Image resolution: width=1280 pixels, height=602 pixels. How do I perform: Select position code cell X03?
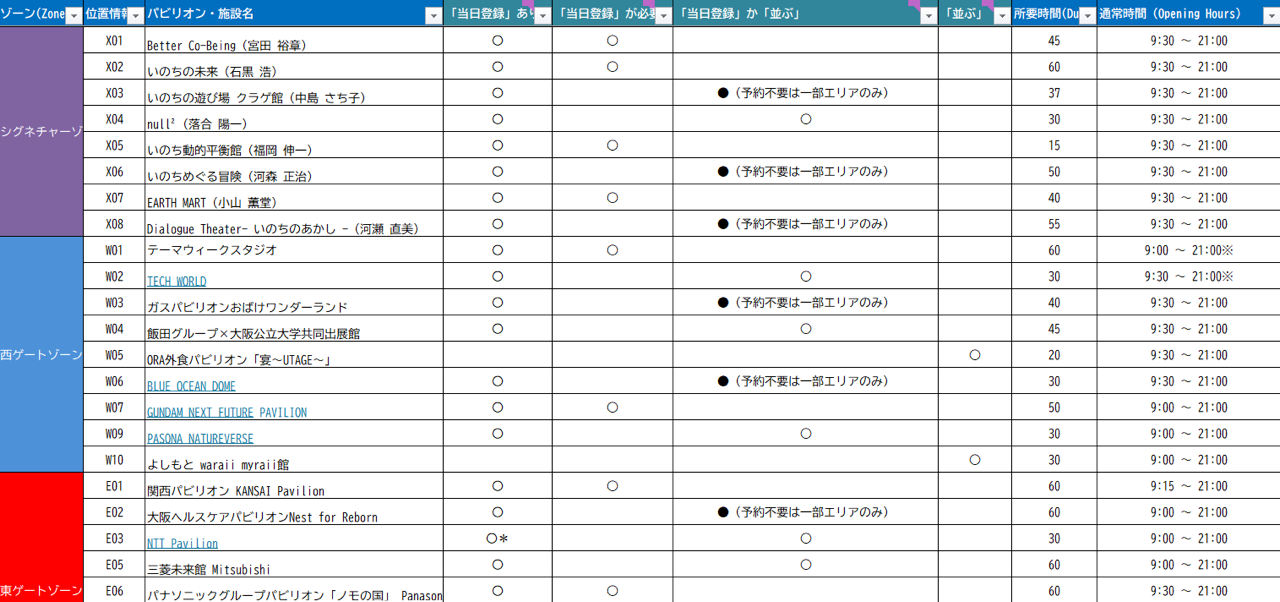click(x=114, y=93)
